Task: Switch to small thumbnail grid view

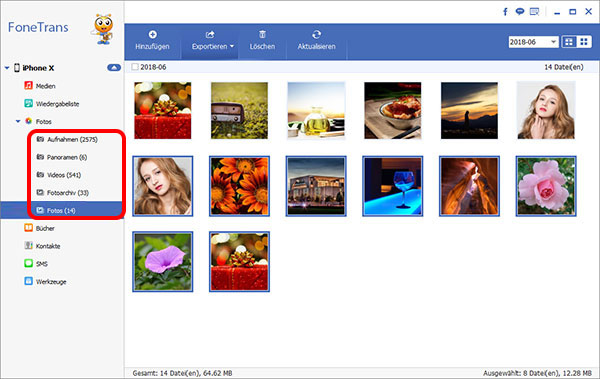Action: 584,42
